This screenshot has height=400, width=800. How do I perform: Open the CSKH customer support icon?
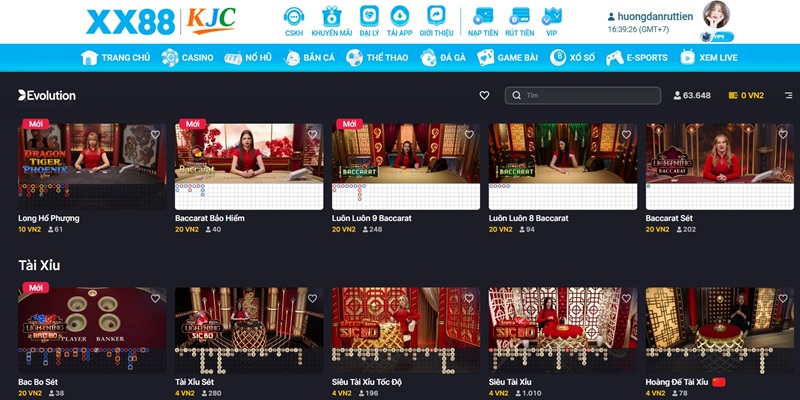point(294,18)
